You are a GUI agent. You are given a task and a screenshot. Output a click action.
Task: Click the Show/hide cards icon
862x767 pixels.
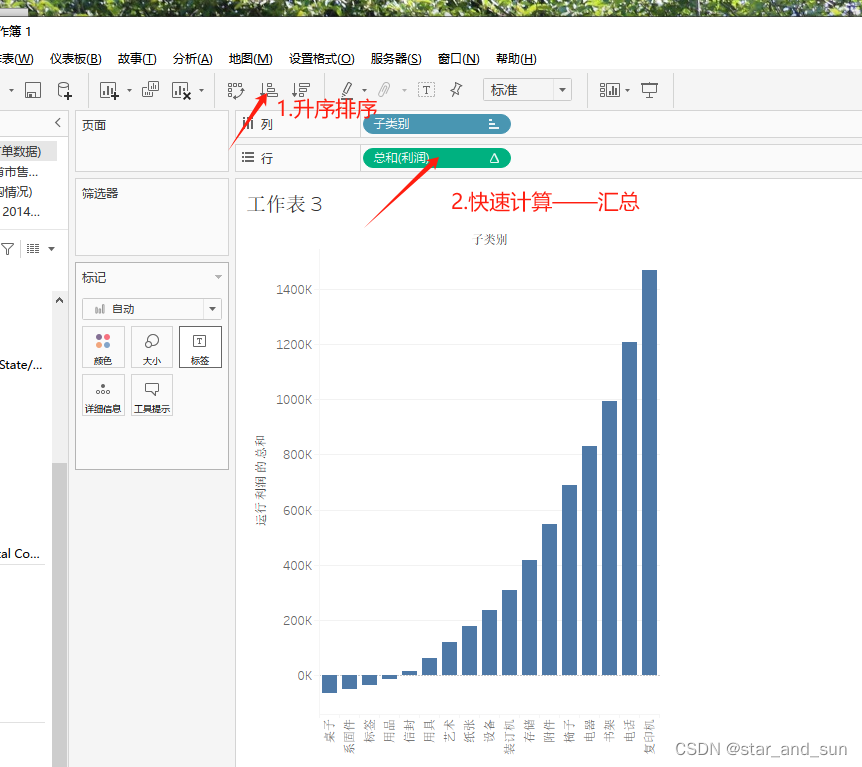[610, 90]
